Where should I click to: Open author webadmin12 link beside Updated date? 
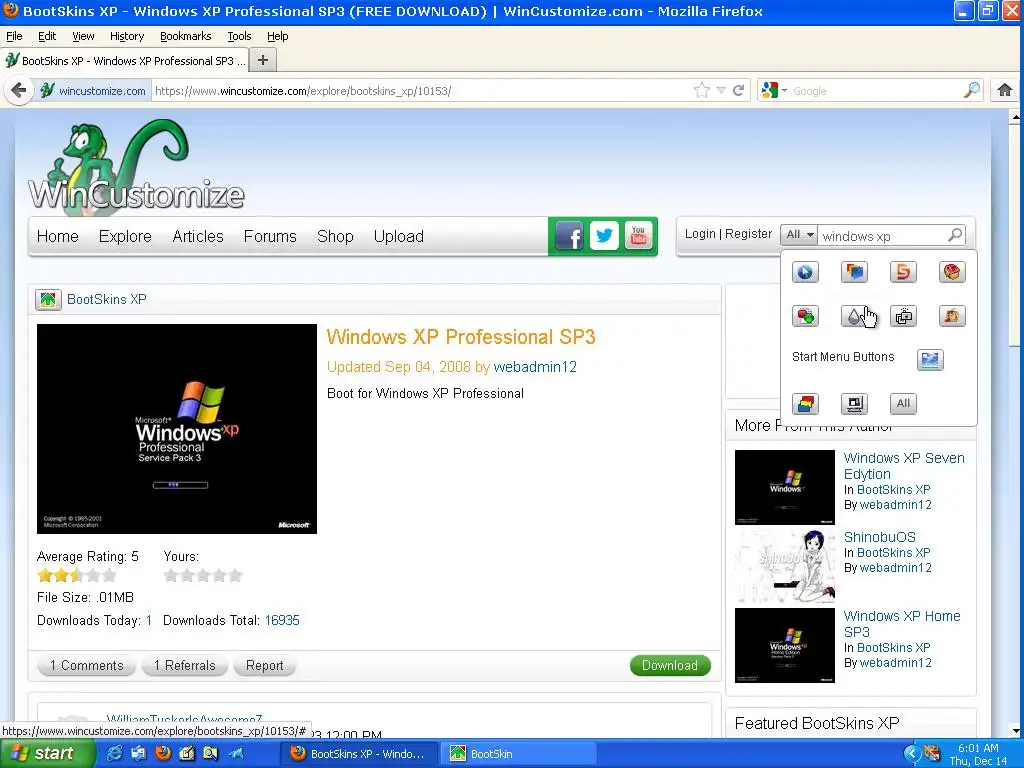[535, 367]
